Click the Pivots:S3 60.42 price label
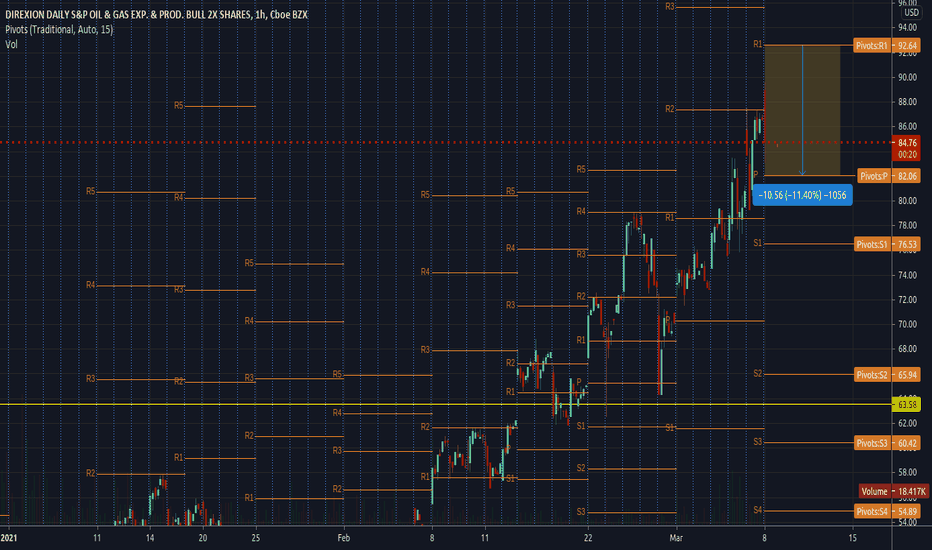Viewport: 932px width, 550px height. [x=886, y=443]
